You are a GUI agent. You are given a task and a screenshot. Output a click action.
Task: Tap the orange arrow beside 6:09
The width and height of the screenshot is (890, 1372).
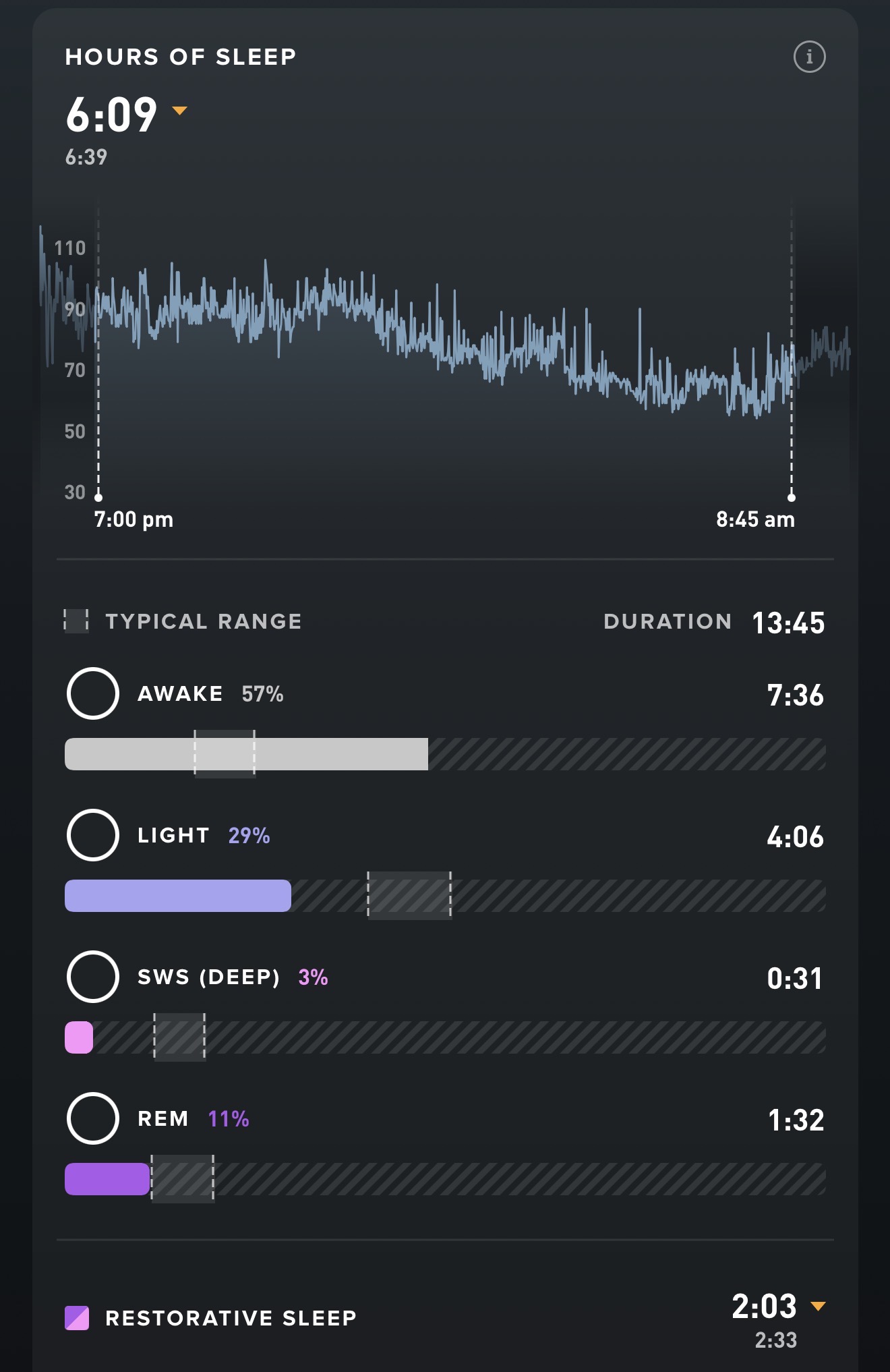[x=179, y=110]
